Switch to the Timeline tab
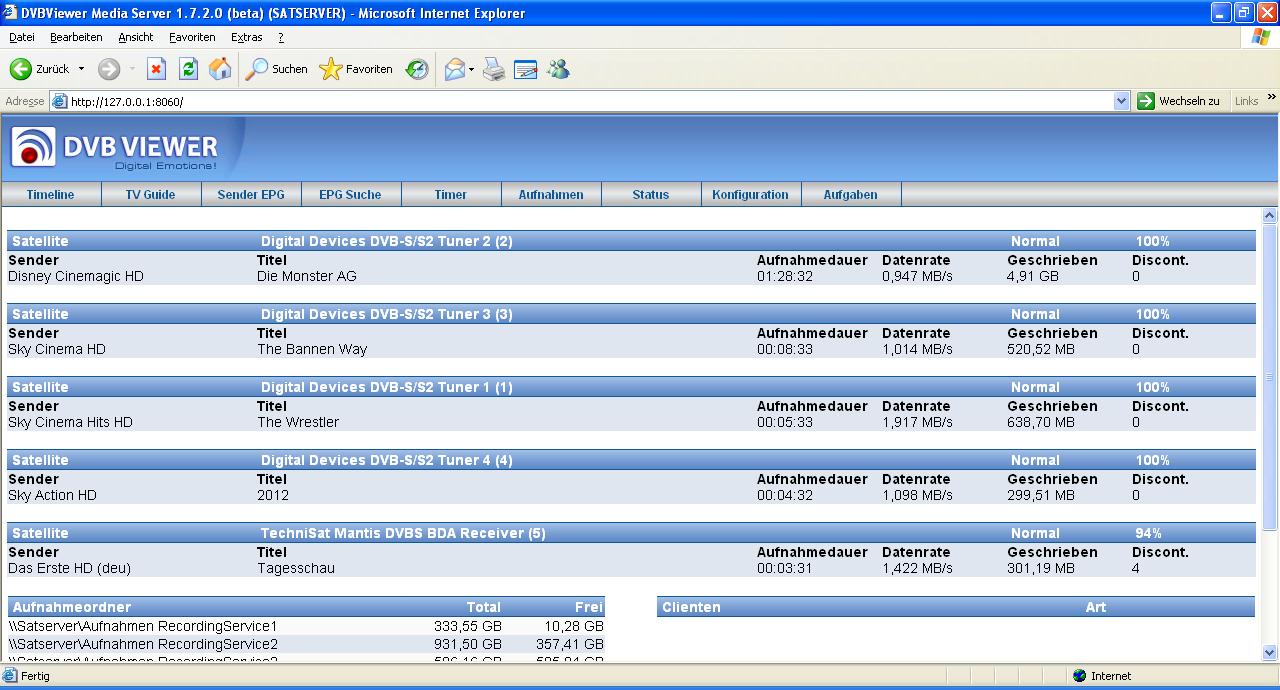Screen dimensions: 1280x690 tap(51, 195)
